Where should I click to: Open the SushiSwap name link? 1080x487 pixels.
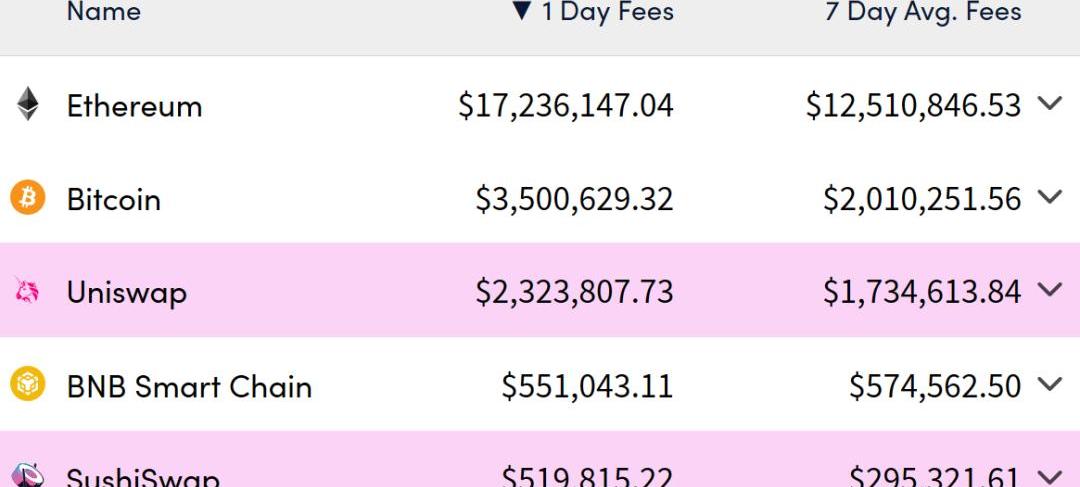(143, 477)
